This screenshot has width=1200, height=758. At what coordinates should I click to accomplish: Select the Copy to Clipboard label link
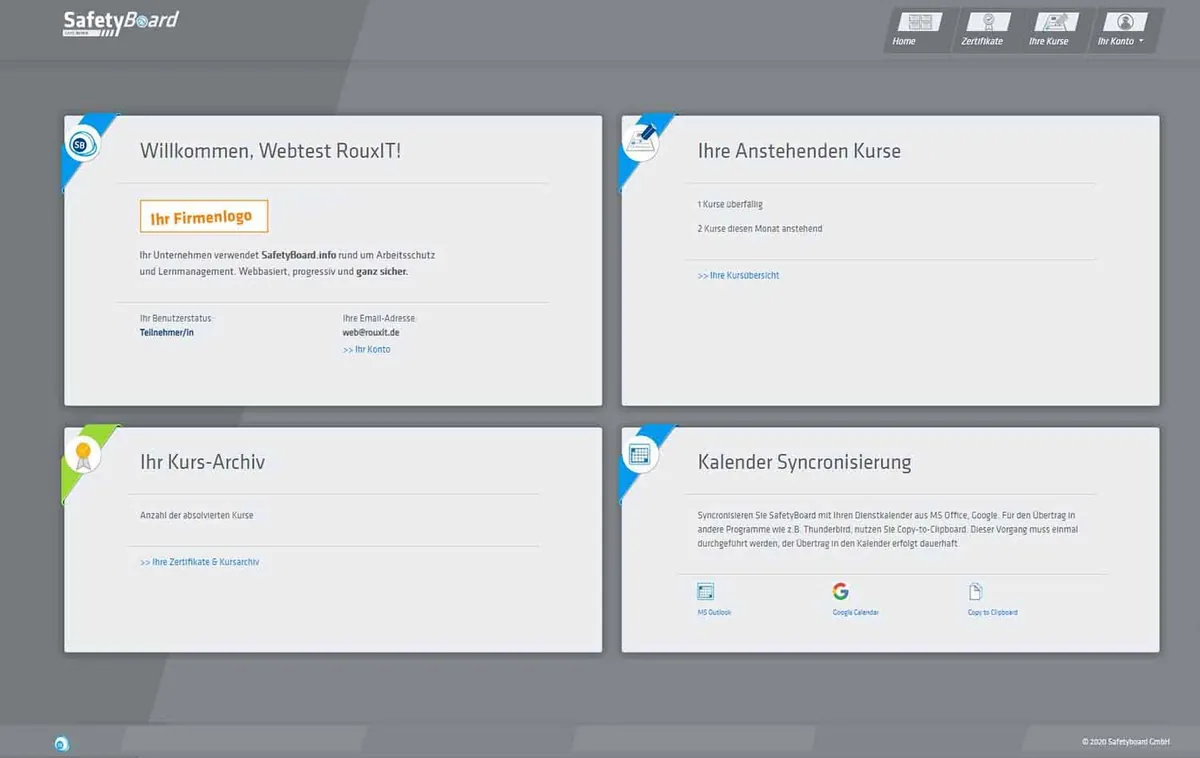993,612
